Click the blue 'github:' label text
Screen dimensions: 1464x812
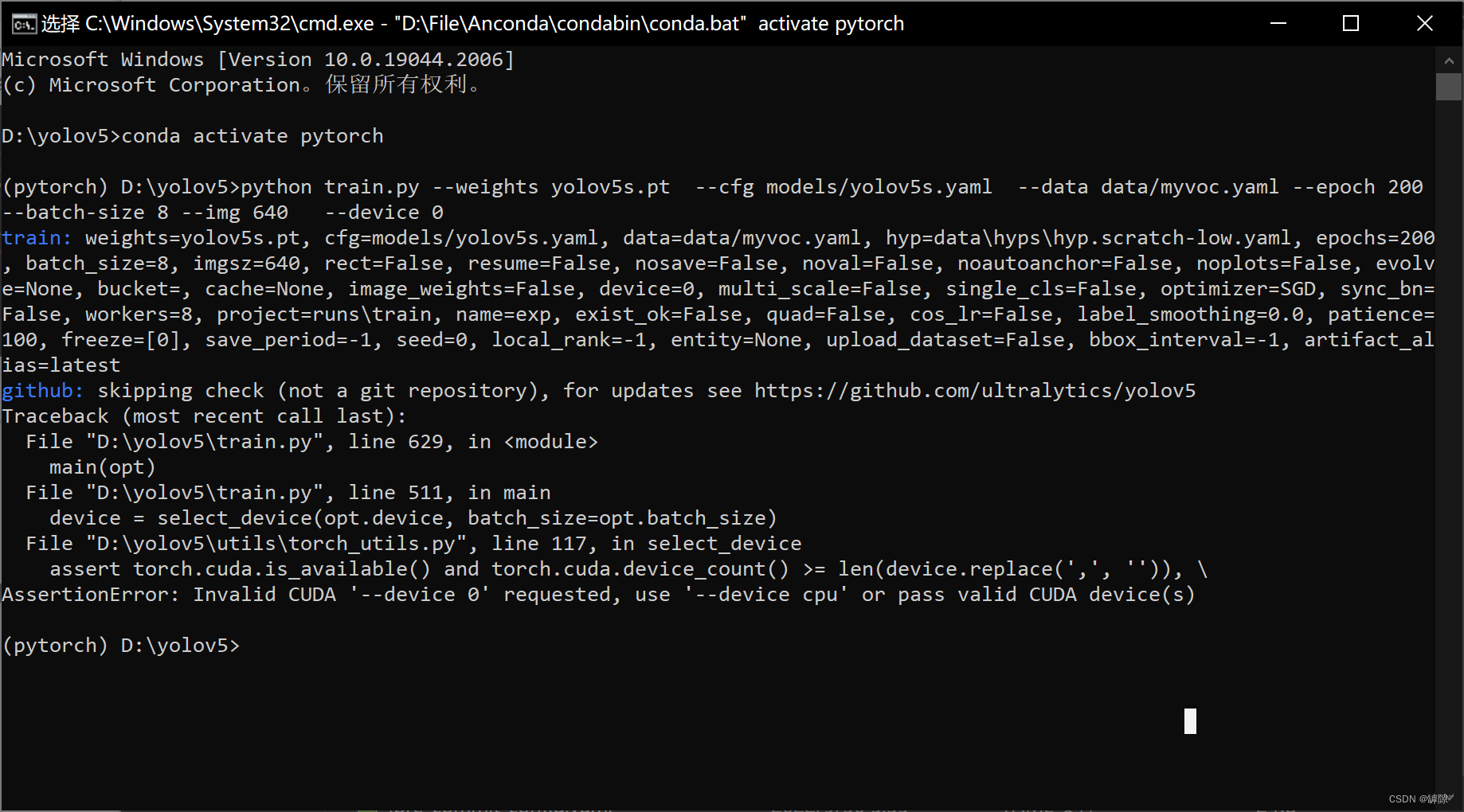43,391
